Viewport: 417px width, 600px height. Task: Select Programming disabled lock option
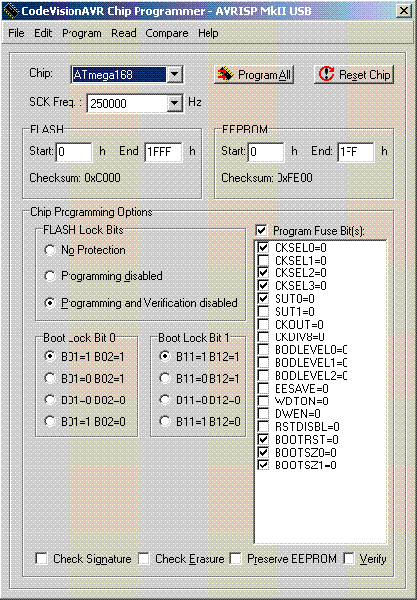pyautogui.click(x=103, y=276)
